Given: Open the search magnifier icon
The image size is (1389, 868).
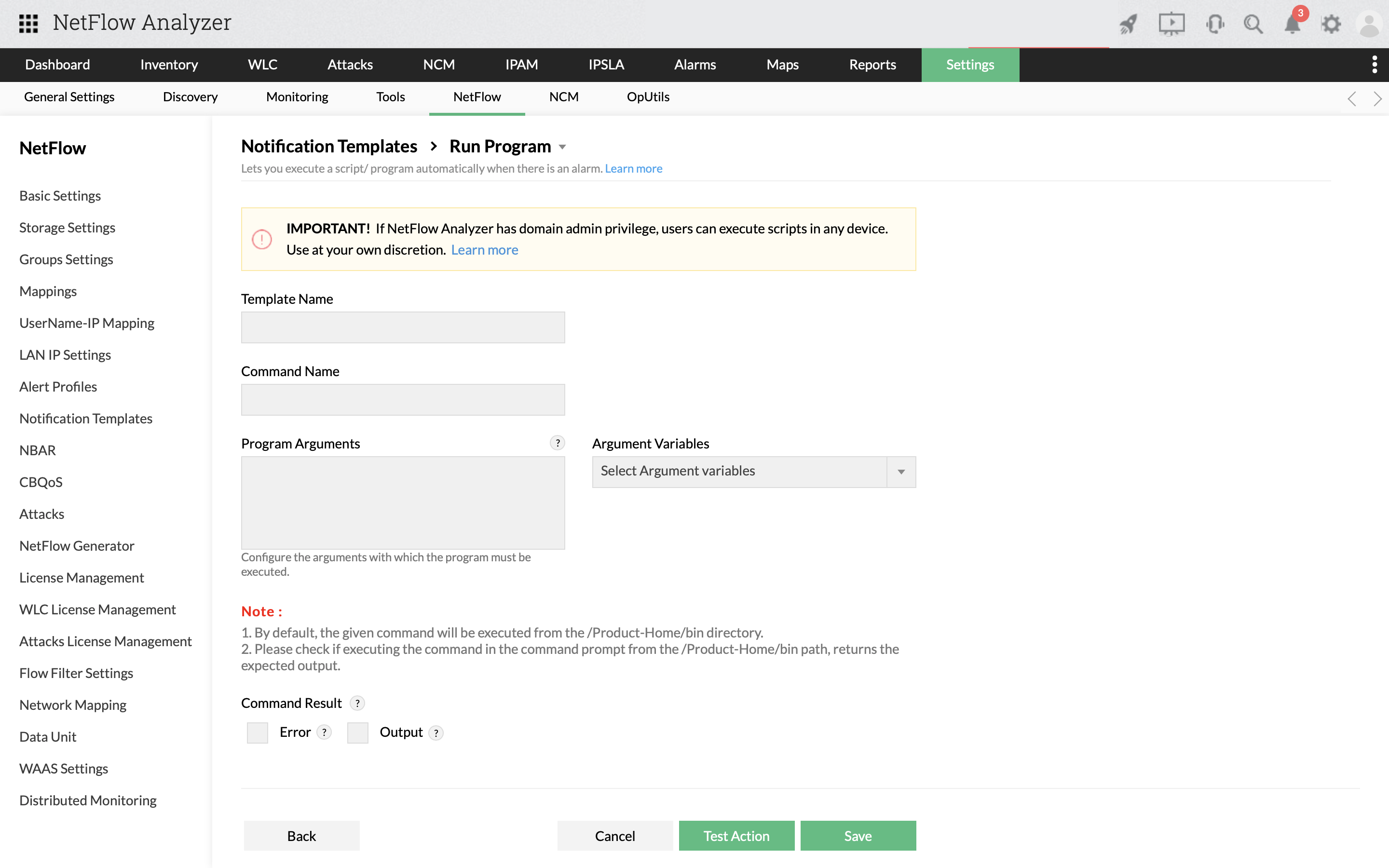Looking at the screenshot, I should (x=1253, y=24).
